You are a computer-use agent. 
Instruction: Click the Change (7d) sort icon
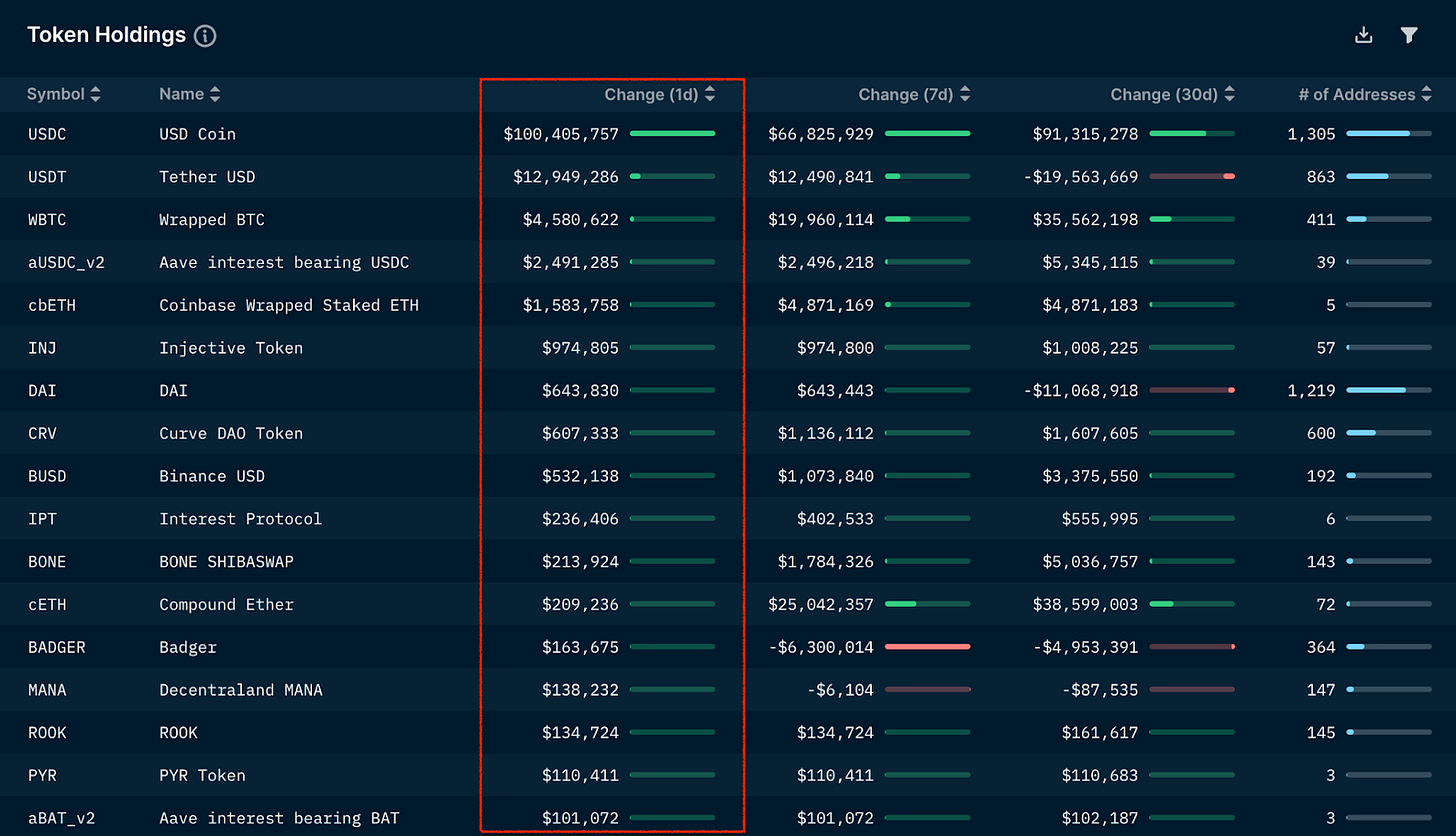coord(965,94)
